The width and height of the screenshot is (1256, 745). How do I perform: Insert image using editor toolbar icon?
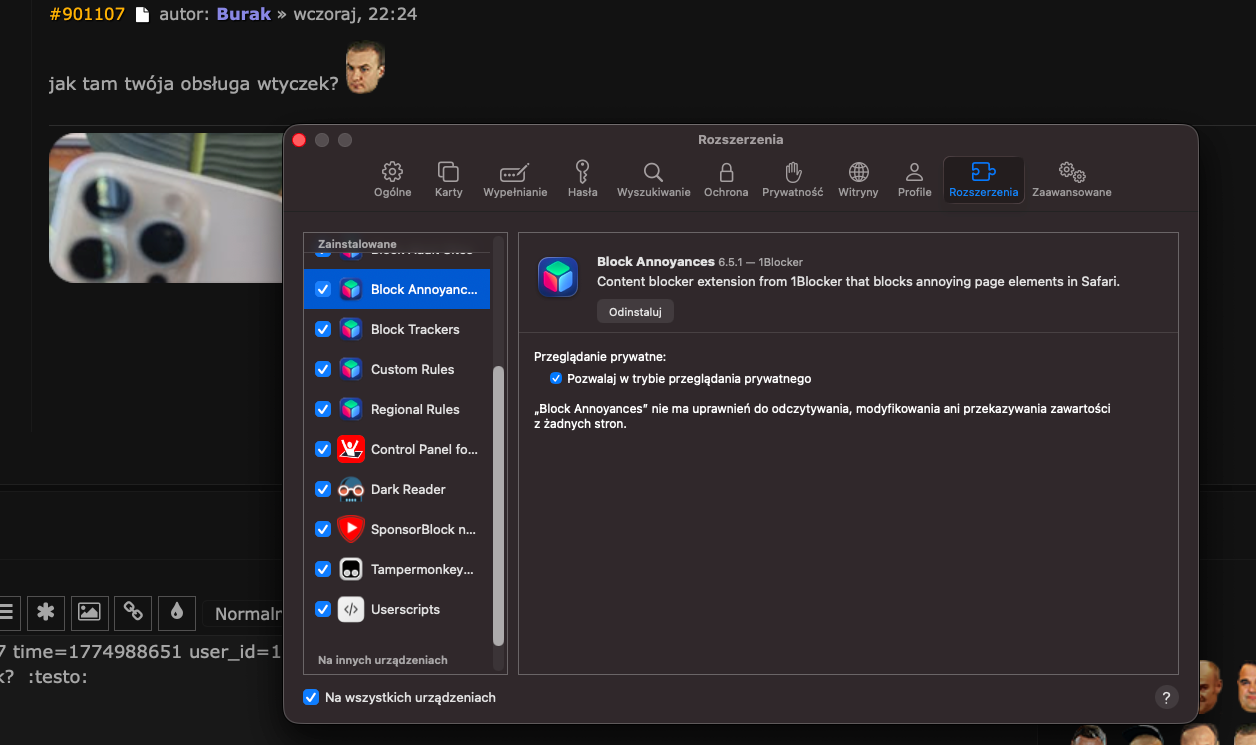tap(89, 611)
